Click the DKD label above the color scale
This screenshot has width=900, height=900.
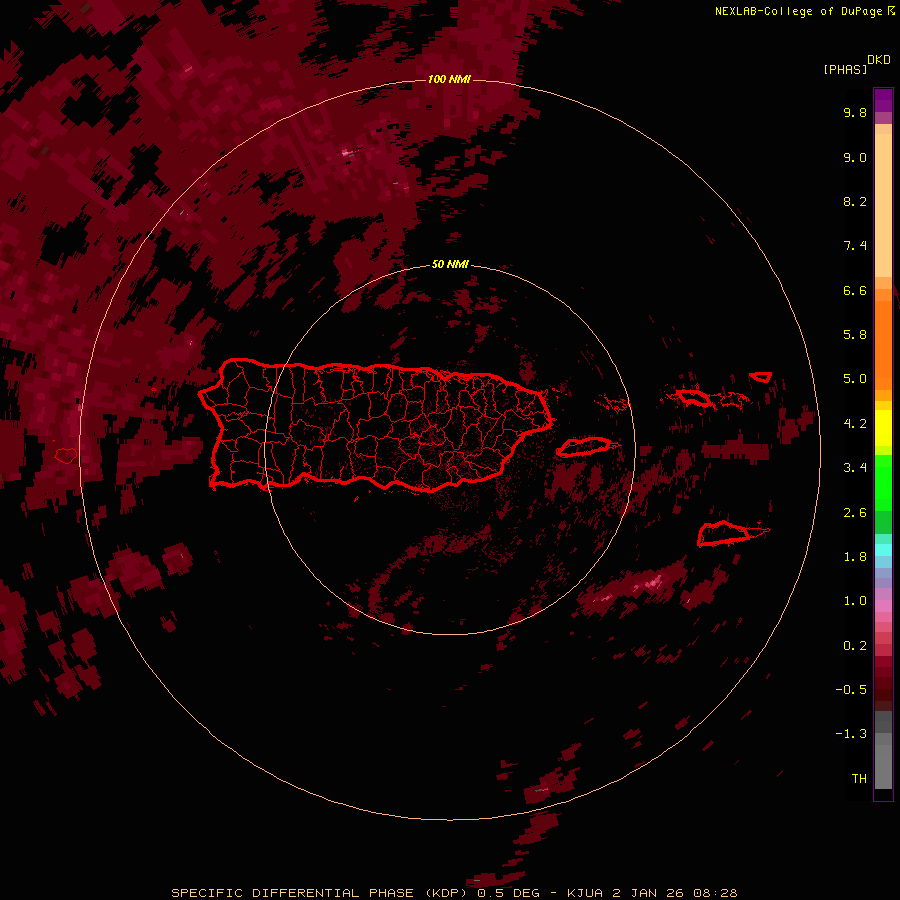879,60
